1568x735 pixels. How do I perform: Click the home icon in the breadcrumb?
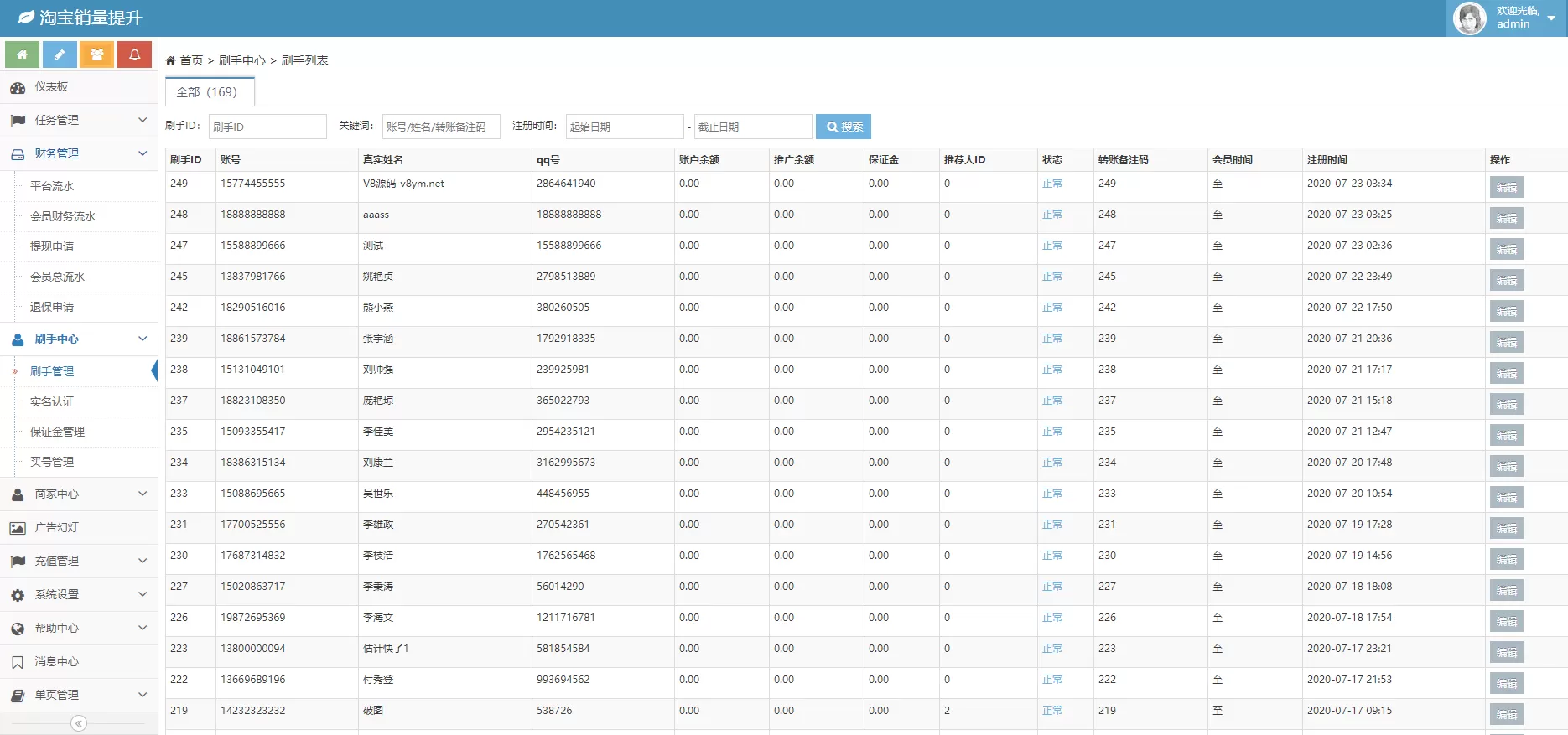(x=170, y=60)
